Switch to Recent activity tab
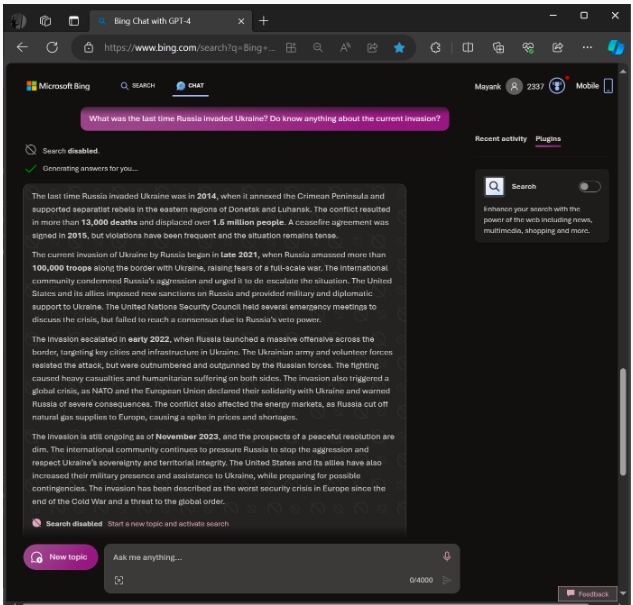633x605 pixels. click(x=500, y=139)
